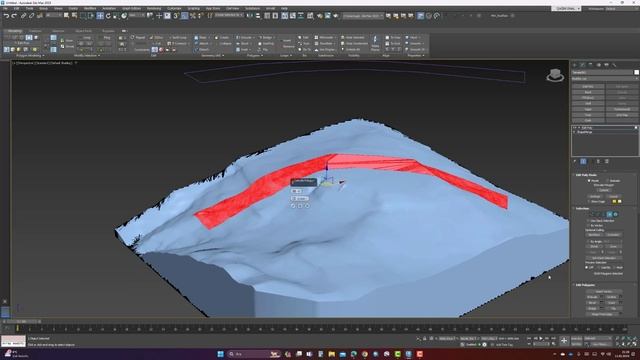The image size is (640, 360).
Task: Open the Modifier List dropdown
Action: [x=605, y=78]
